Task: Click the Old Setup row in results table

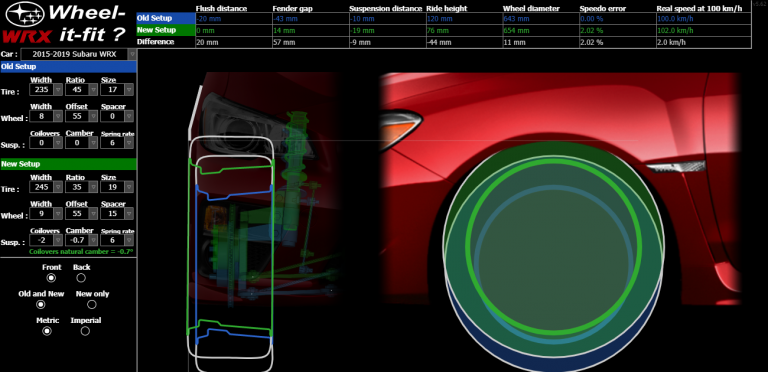Action: tap(444, 19)
